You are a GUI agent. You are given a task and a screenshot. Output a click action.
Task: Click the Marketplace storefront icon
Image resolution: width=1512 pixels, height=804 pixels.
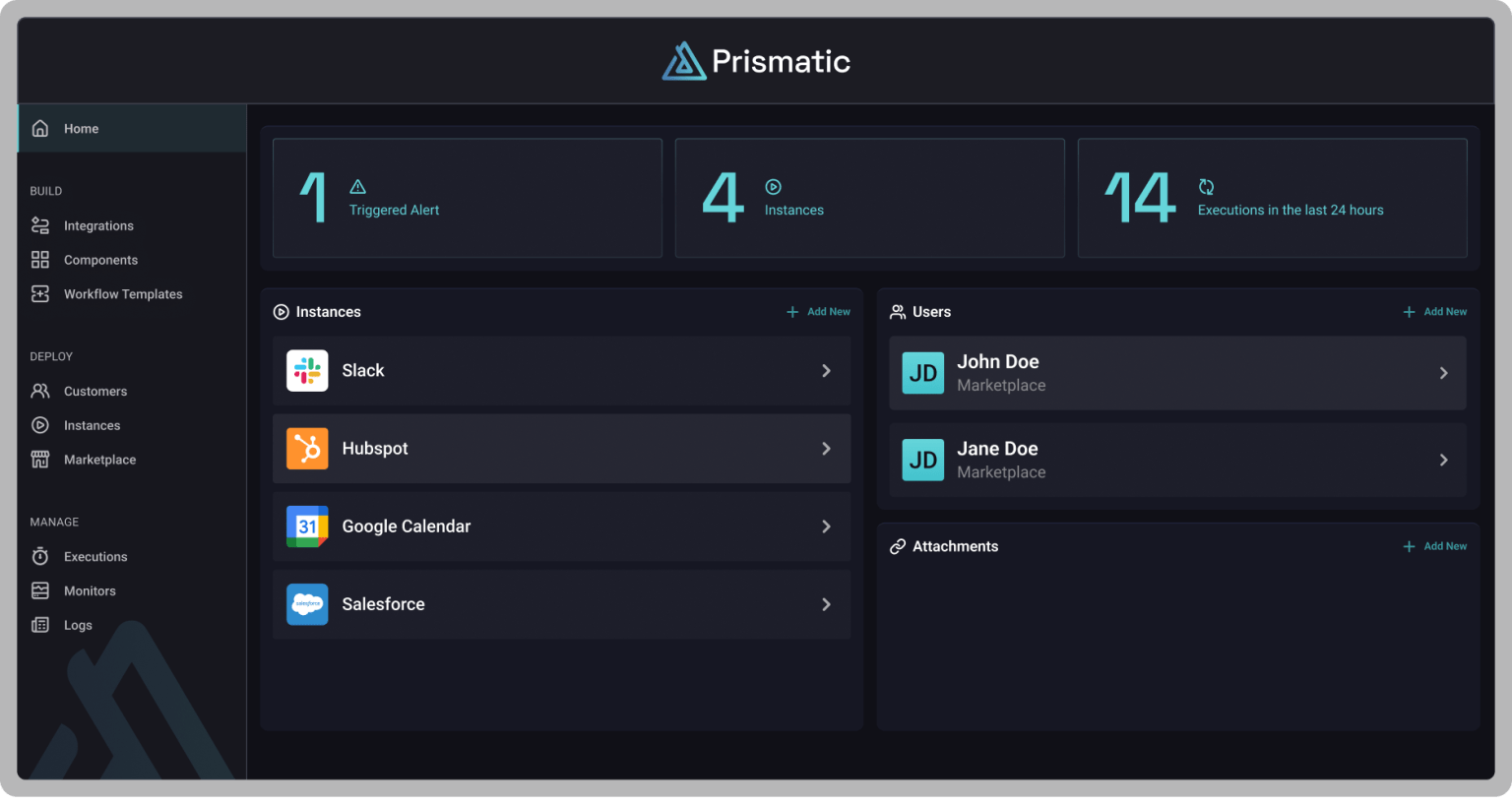coord(40,460)
